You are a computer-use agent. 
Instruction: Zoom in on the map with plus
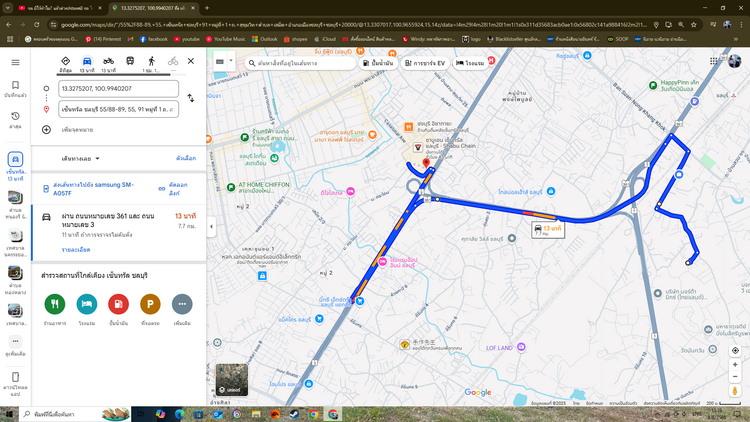[735, 365]
